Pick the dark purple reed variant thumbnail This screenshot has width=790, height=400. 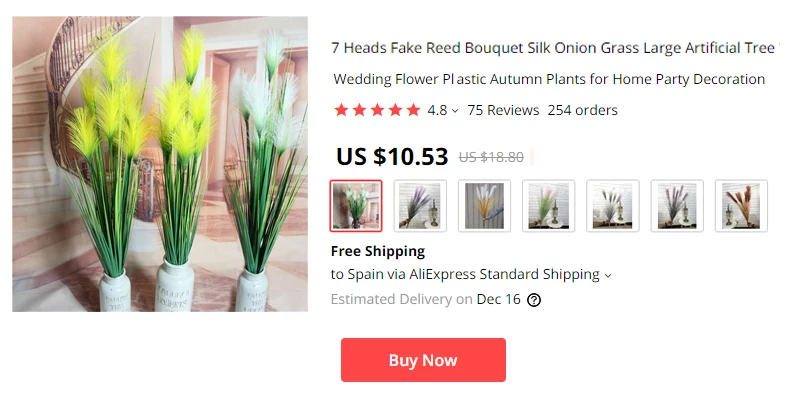[677, 206]
